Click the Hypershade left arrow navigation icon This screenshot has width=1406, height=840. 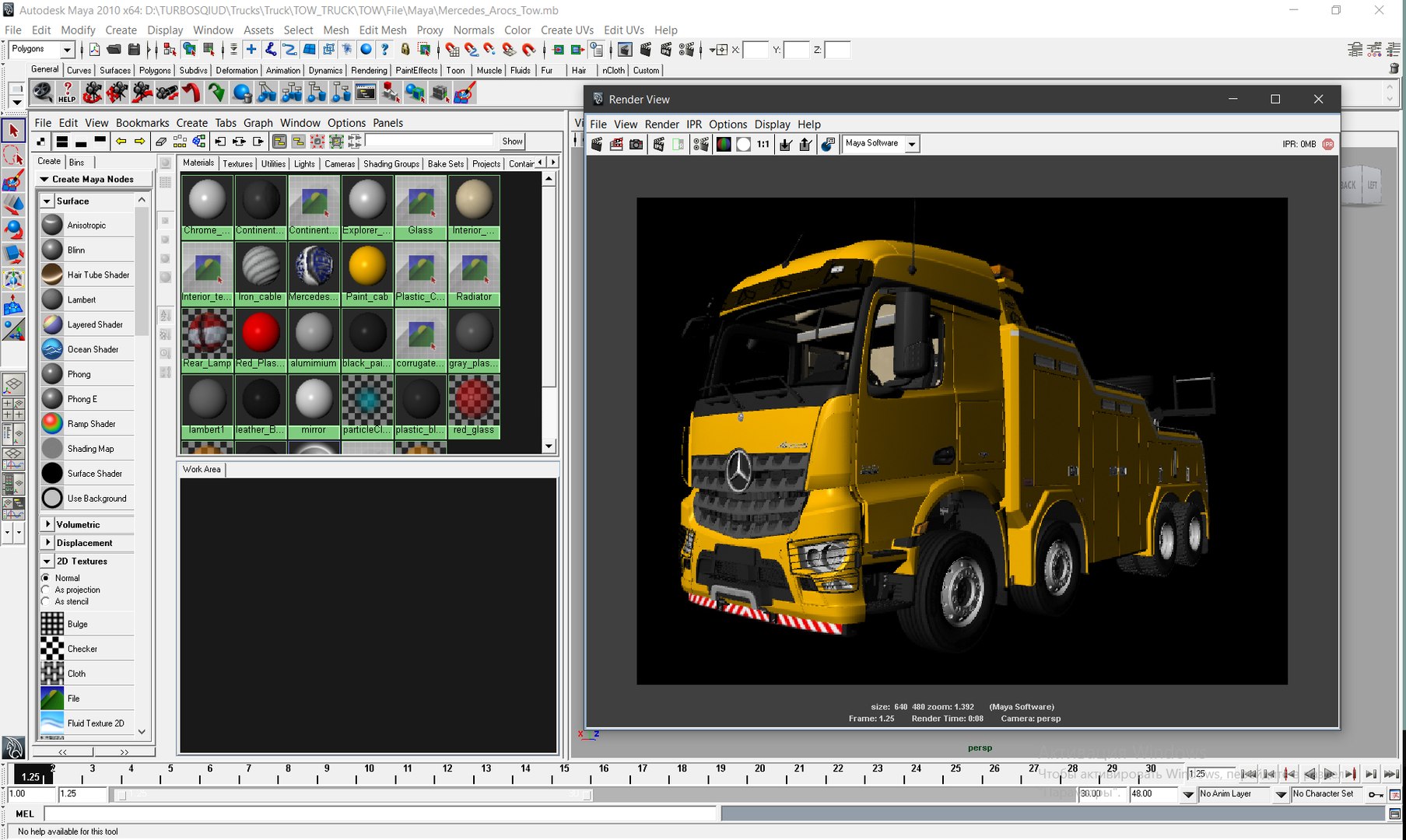click(x=121, y=142)
